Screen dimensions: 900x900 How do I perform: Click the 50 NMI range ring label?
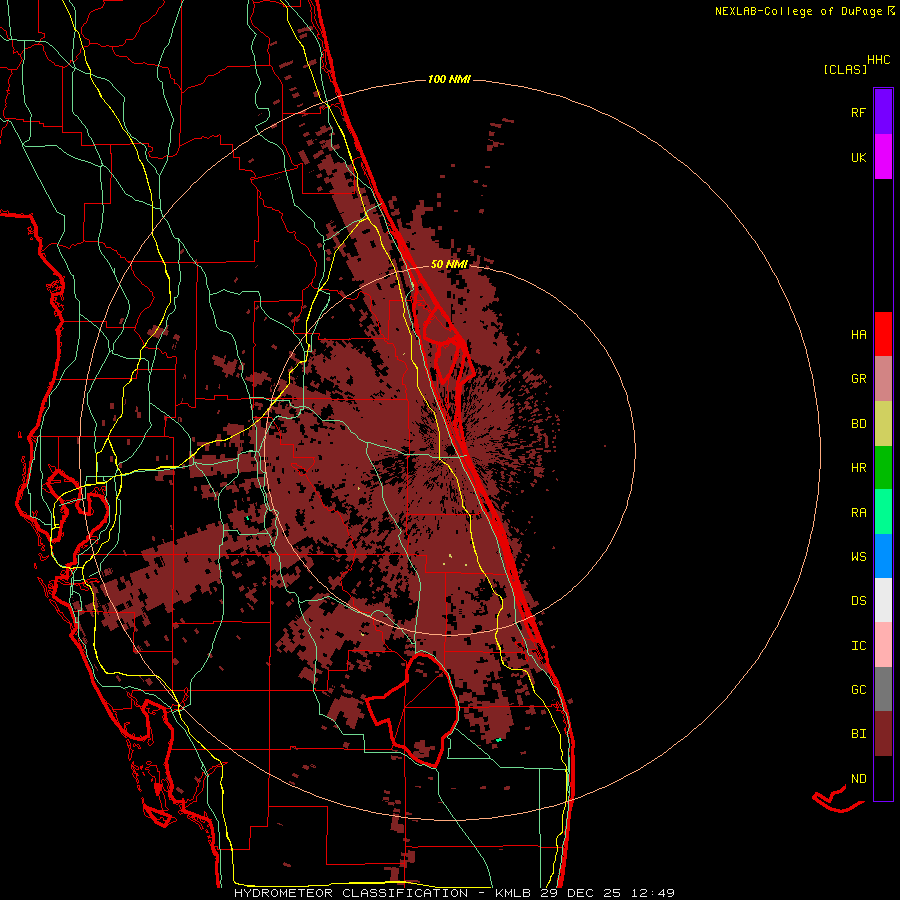(449, 264)
